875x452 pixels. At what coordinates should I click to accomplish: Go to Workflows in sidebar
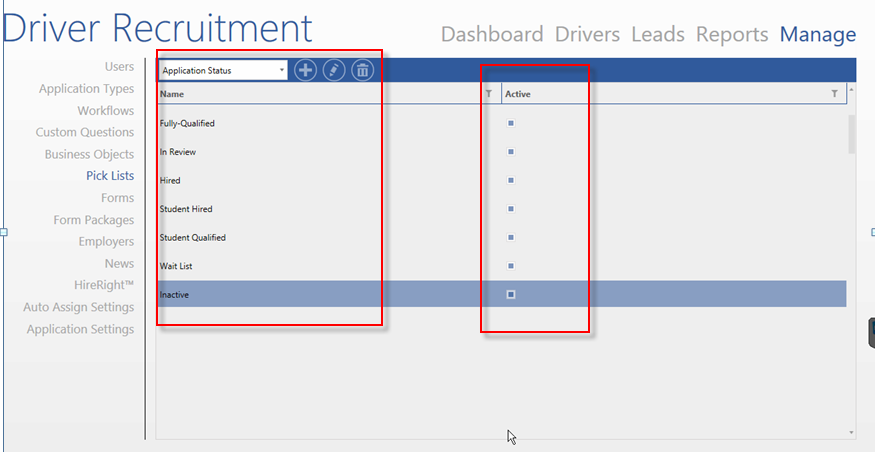(x=105, y=110)
